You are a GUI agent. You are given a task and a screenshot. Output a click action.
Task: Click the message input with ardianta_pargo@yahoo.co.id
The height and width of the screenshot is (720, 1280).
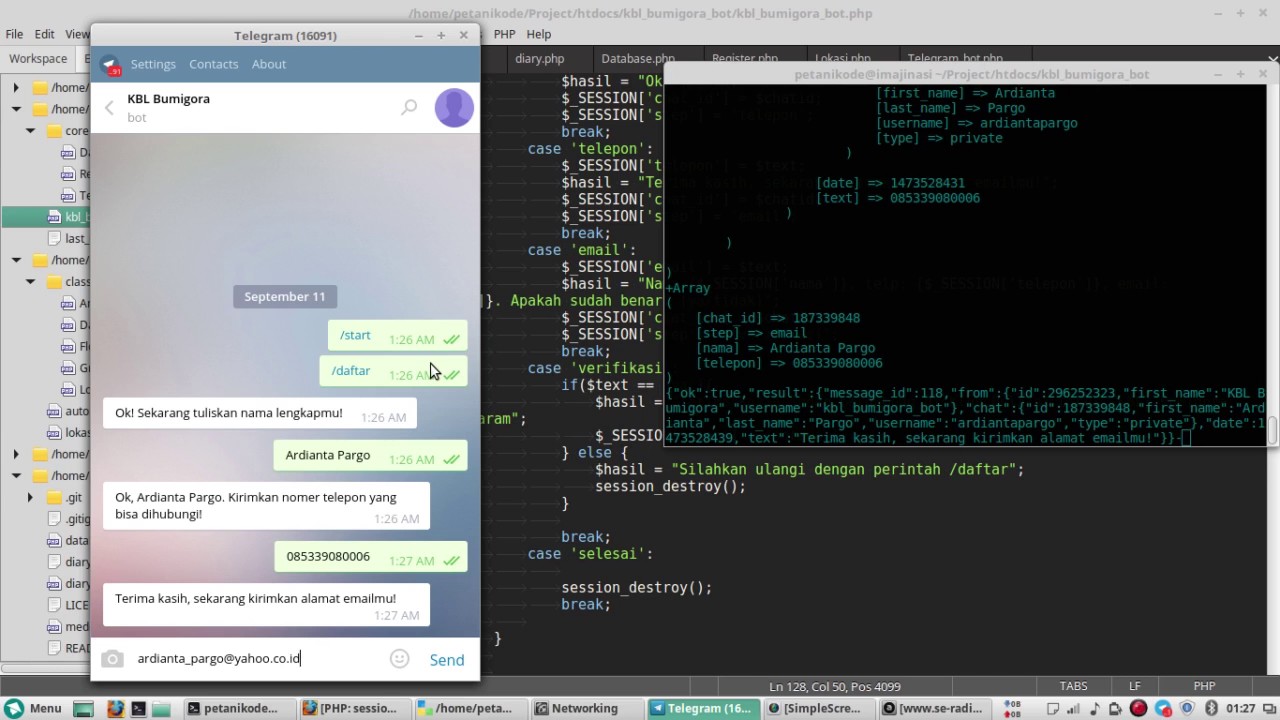[x=260, y=658]
